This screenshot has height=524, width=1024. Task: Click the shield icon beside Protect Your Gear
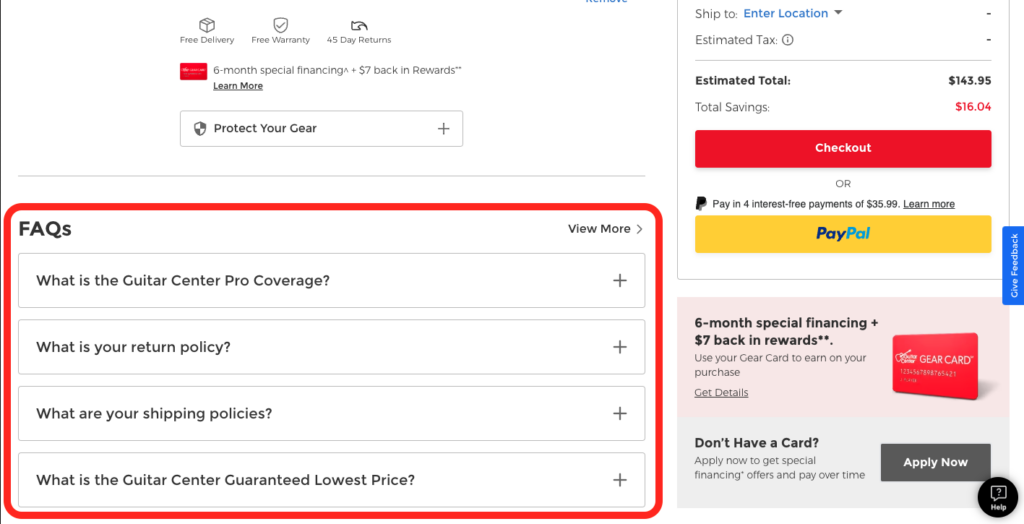[x=200, y=129]
